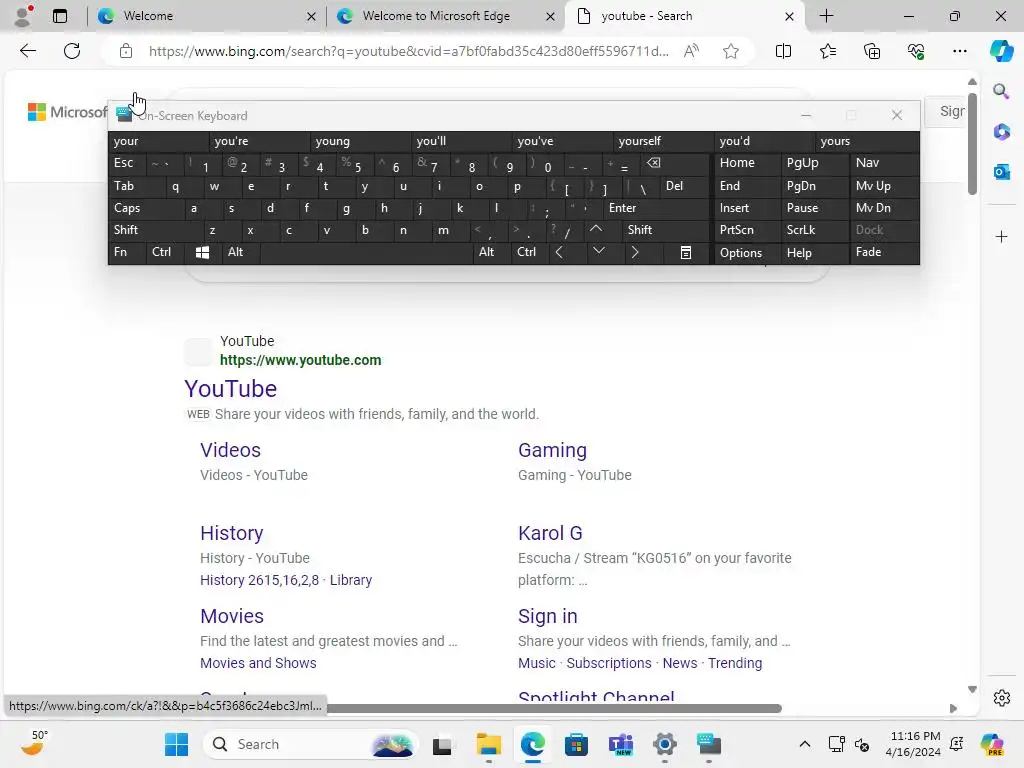This screenshot has height=768, width=1024.
Task: Open the tab actions menu icon
Action: 60,16
